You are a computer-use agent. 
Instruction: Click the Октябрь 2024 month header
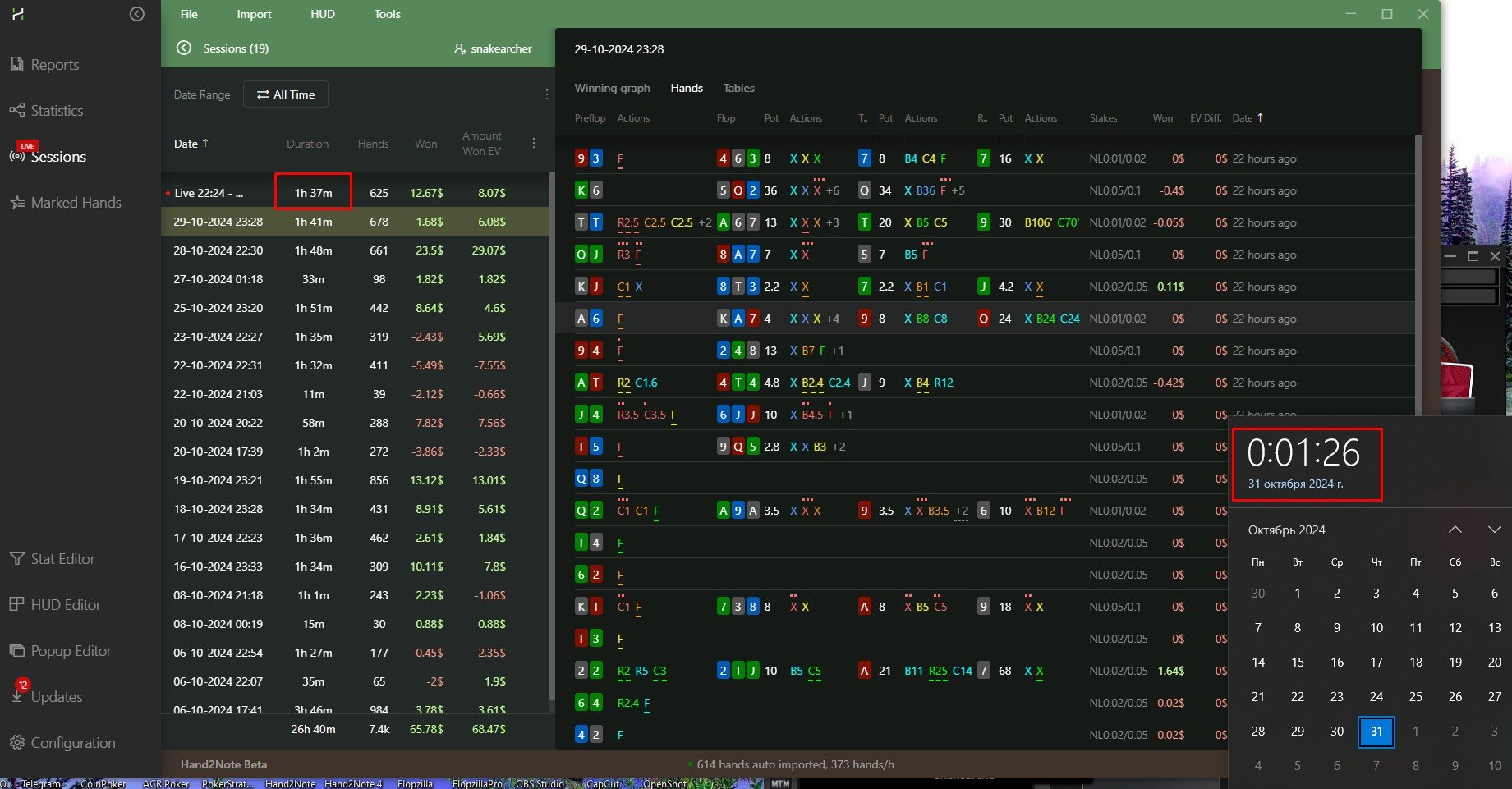[1286, 530]
